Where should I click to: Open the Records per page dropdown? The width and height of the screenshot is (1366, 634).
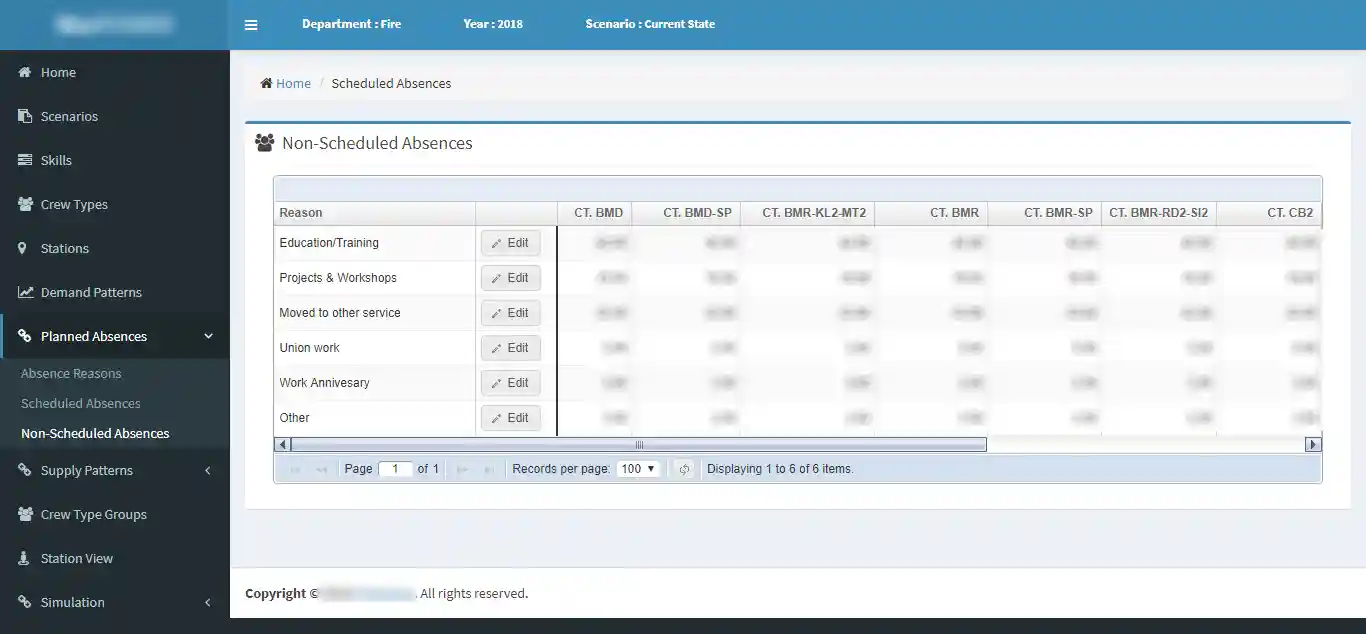(638, 469)
